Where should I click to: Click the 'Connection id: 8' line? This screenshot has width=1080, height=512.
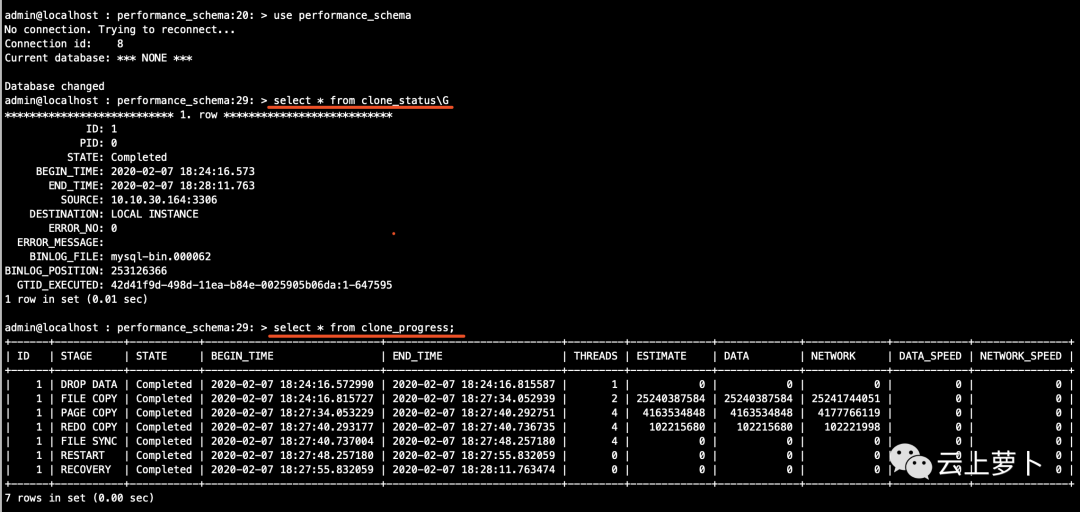(64, 43)
